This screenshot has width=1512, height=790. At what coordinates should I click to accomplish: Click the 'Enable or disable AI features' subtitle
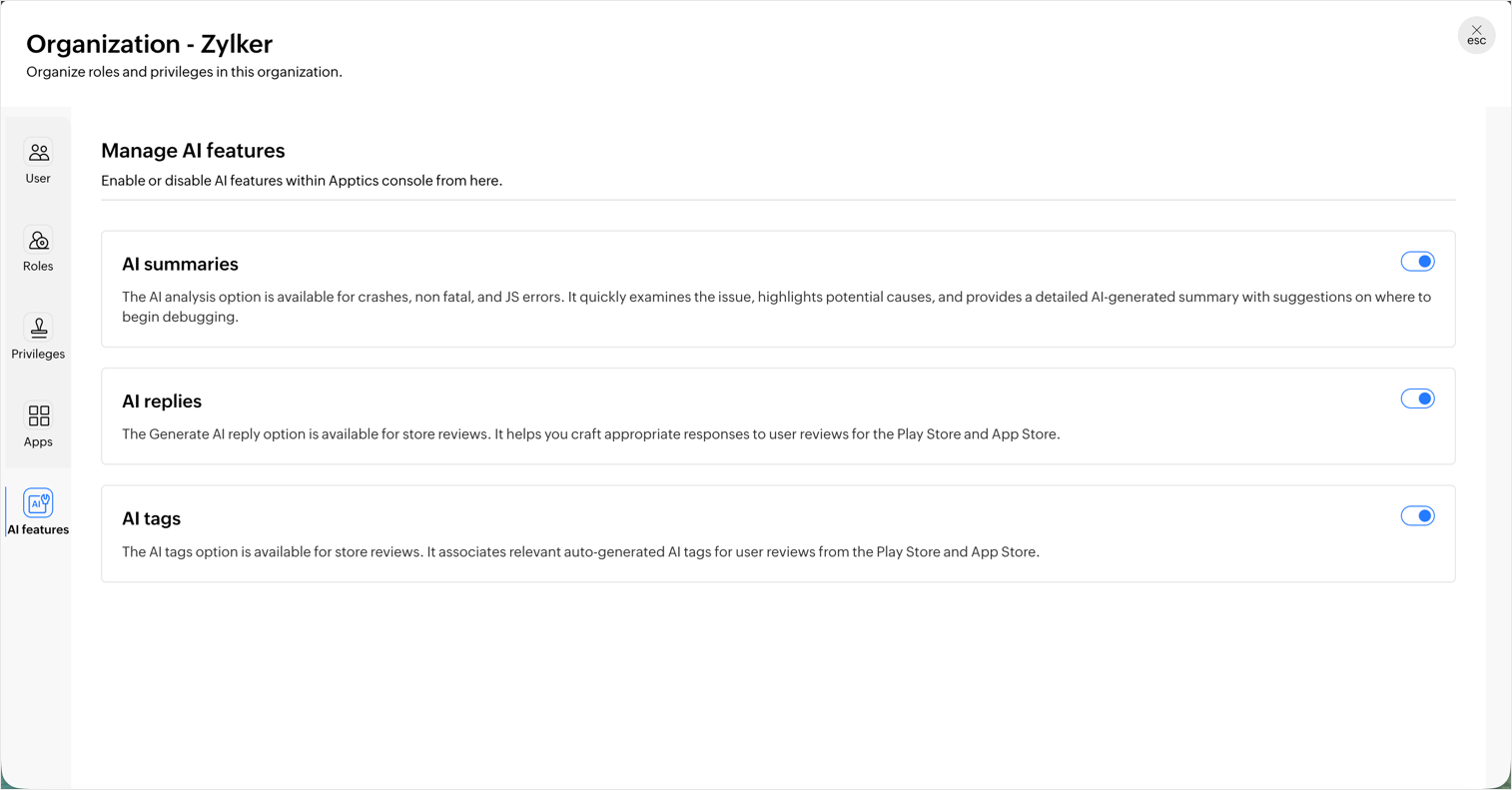302,181
